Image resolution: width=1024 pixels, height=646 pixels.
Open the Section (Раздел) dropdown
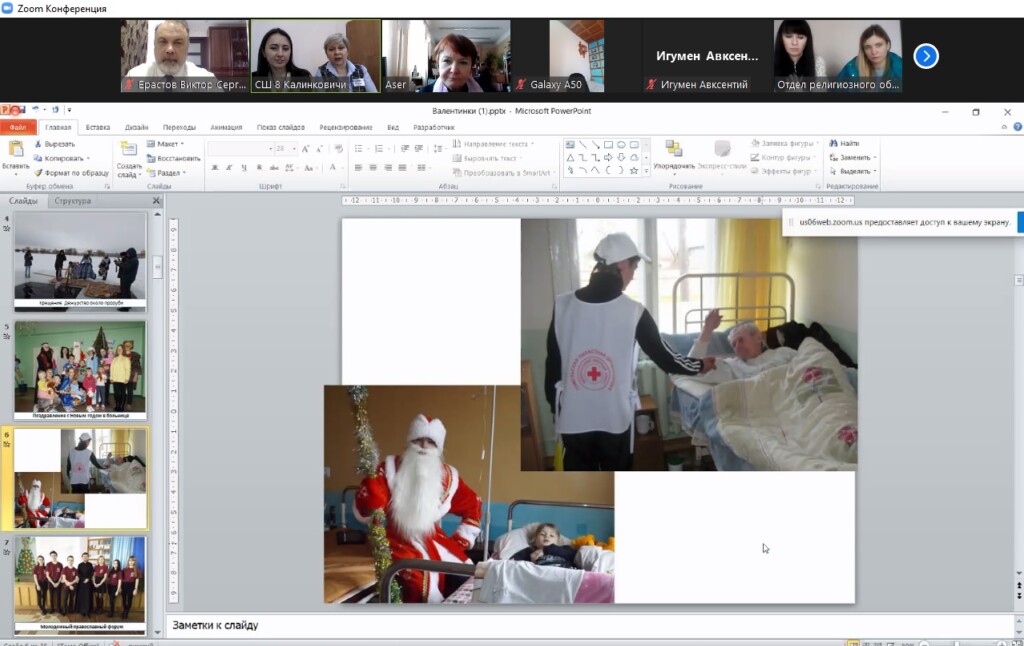[167, 173]
